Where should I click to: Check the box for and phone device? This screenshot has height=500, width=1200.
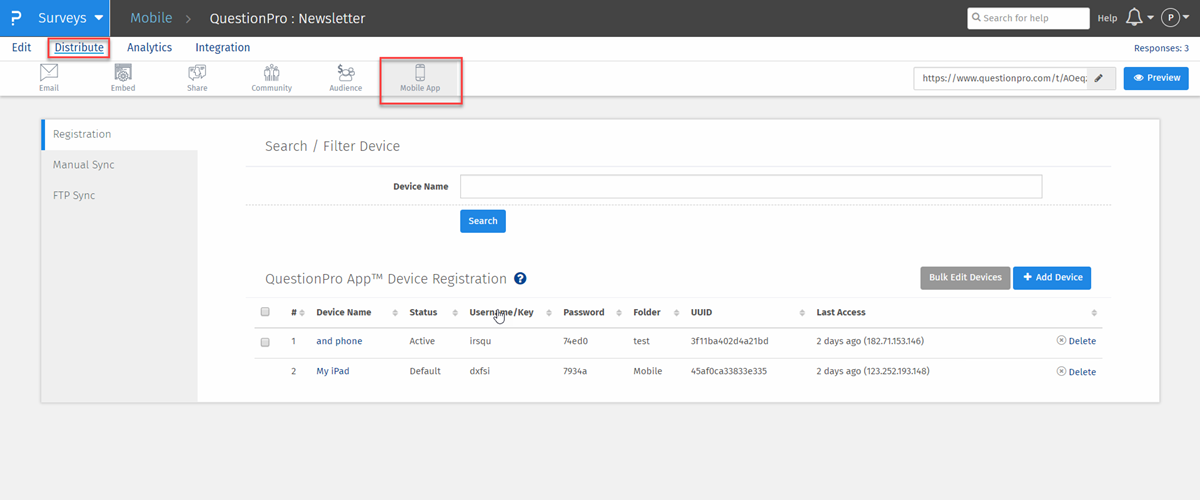coord(265,342)
